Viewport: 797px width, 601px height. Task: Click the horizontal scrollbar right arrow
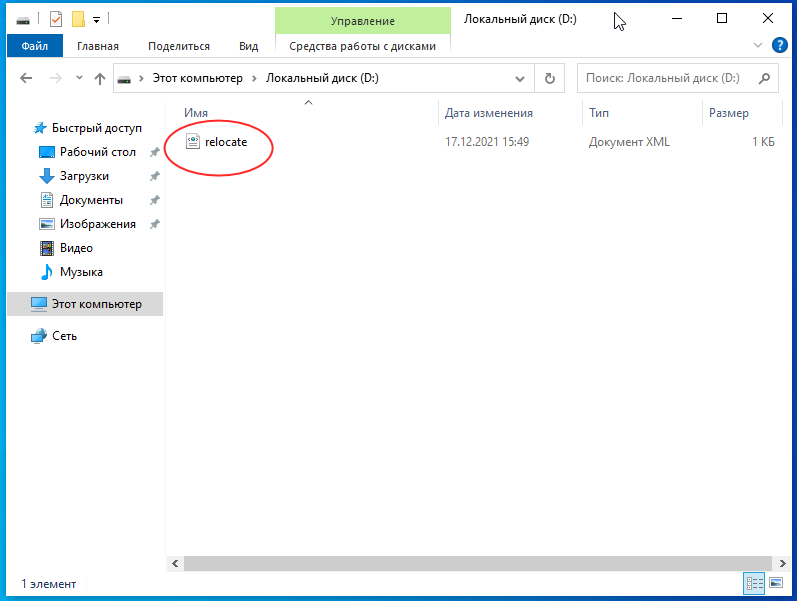[x=782, y=563]
